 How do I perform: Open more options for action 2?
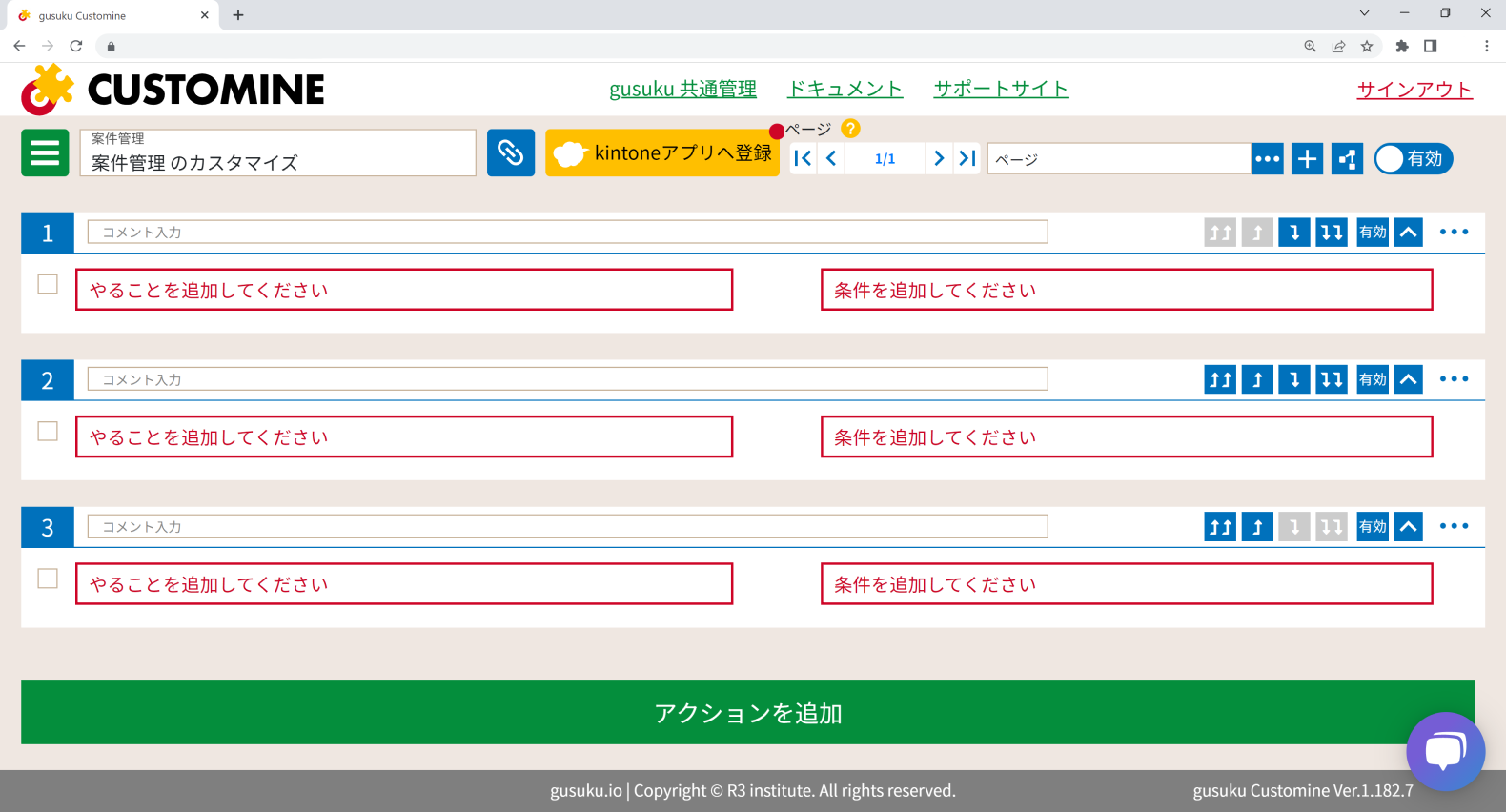1455,379
